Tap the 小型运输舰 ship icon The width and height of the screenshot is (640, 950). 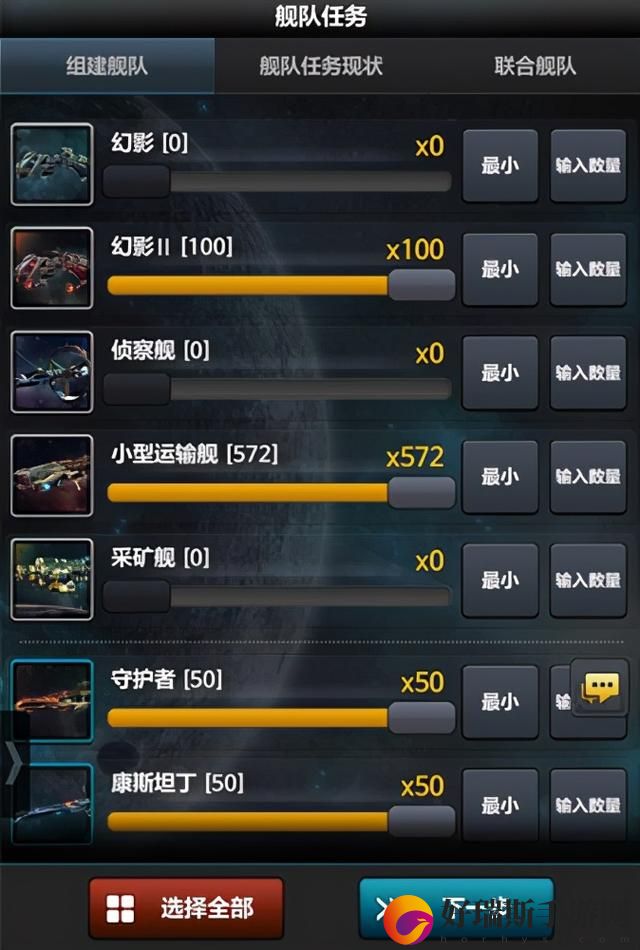52,476
